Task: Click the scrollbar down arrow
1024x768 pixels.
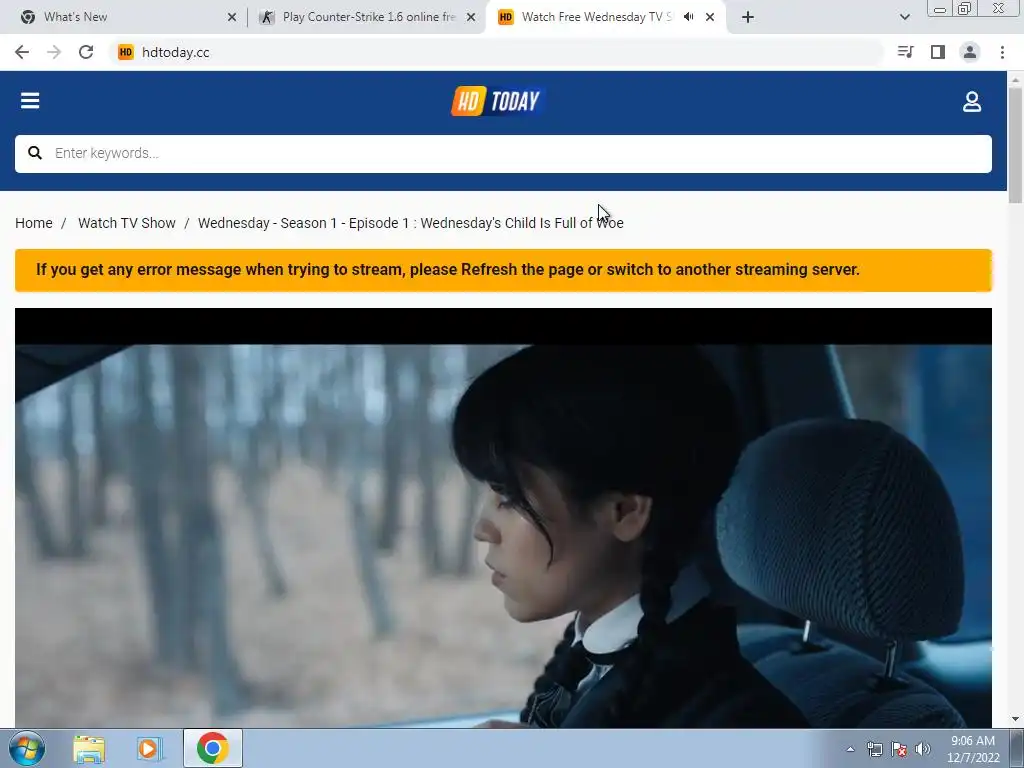Action: (1015, 720)
